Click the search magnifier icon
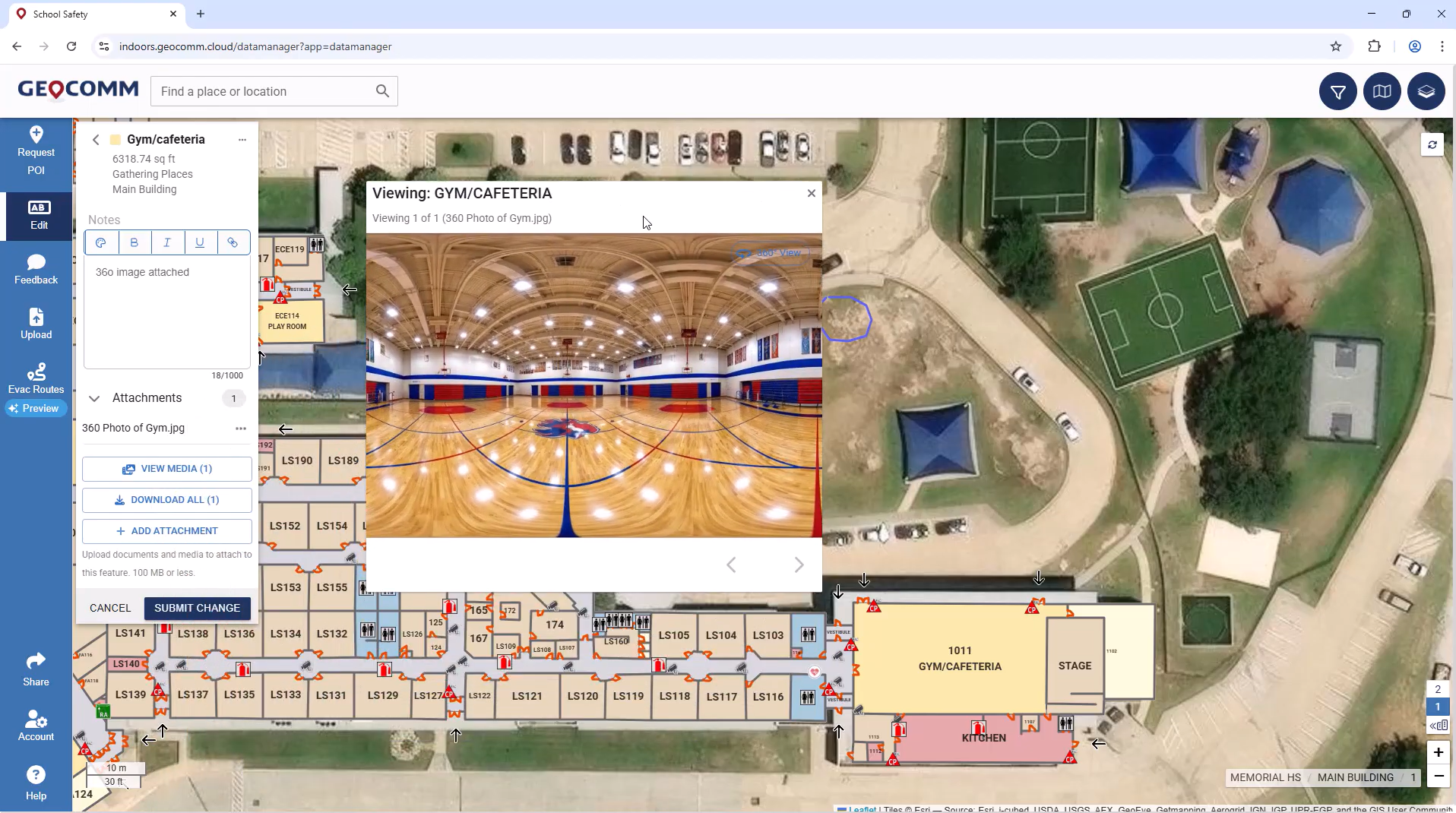 382,91
